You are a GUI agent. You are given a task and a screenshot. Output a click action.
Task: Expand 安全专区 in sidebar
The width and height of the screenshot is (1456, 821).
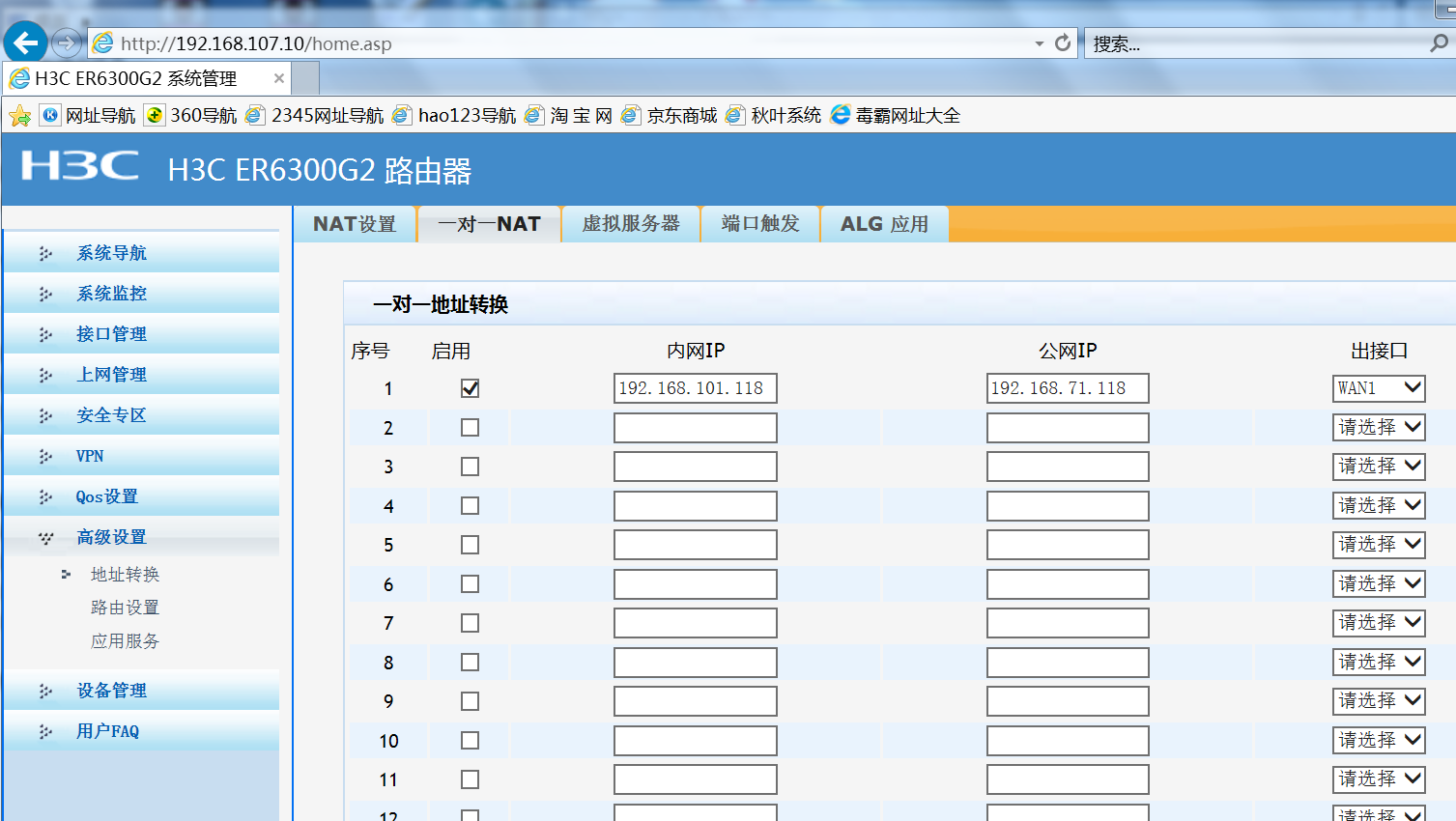coord(141,415)
